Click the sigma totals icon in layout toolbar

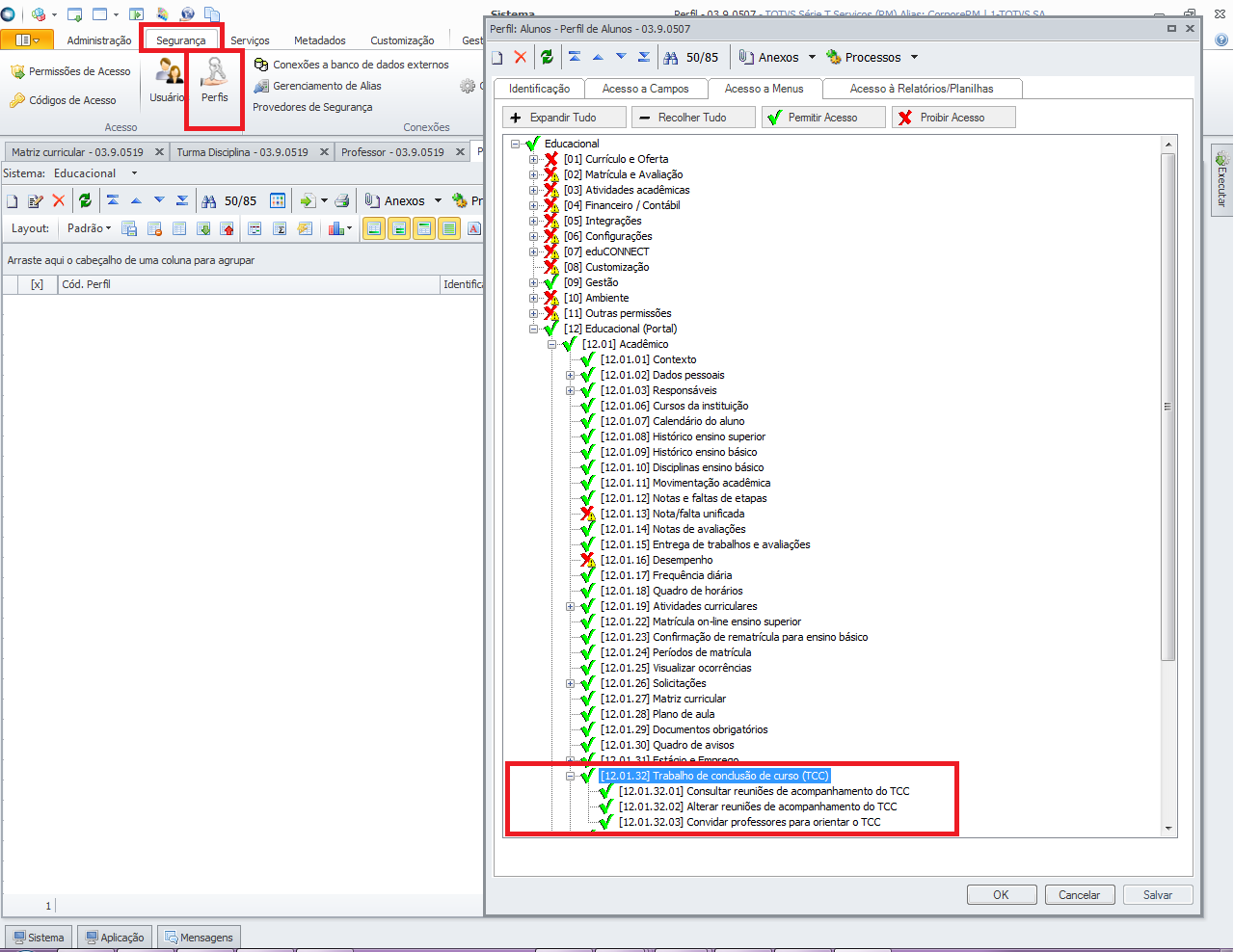(280, 228)
